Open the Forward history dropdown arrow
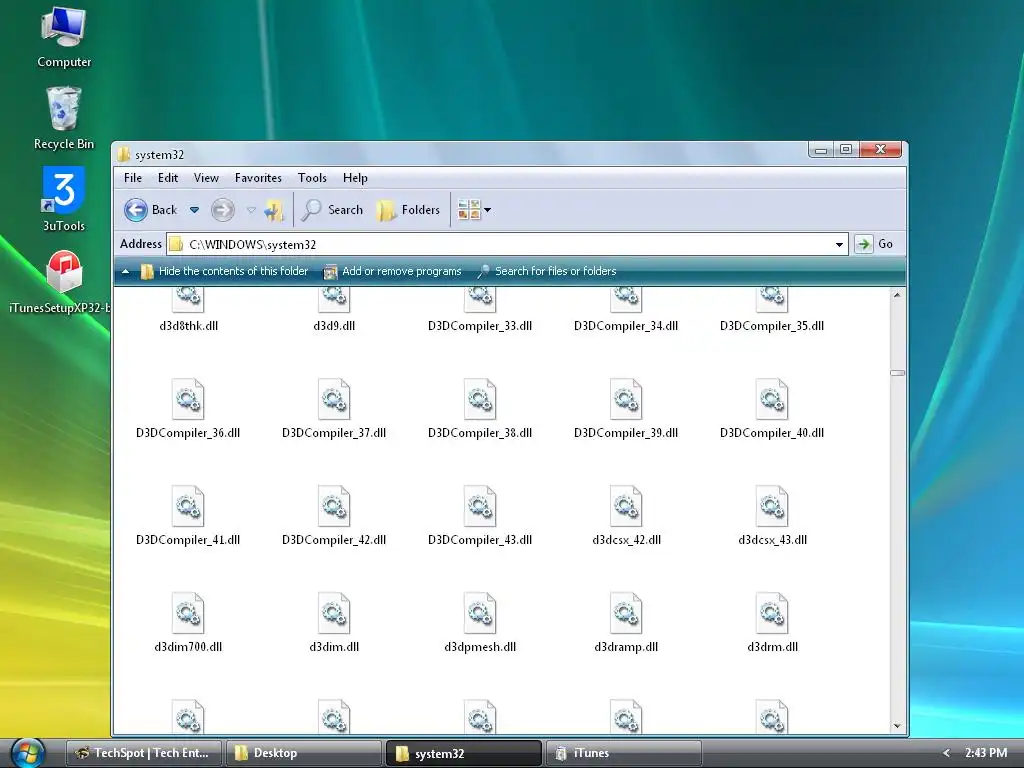1024x768 pixels. point(251,210)
